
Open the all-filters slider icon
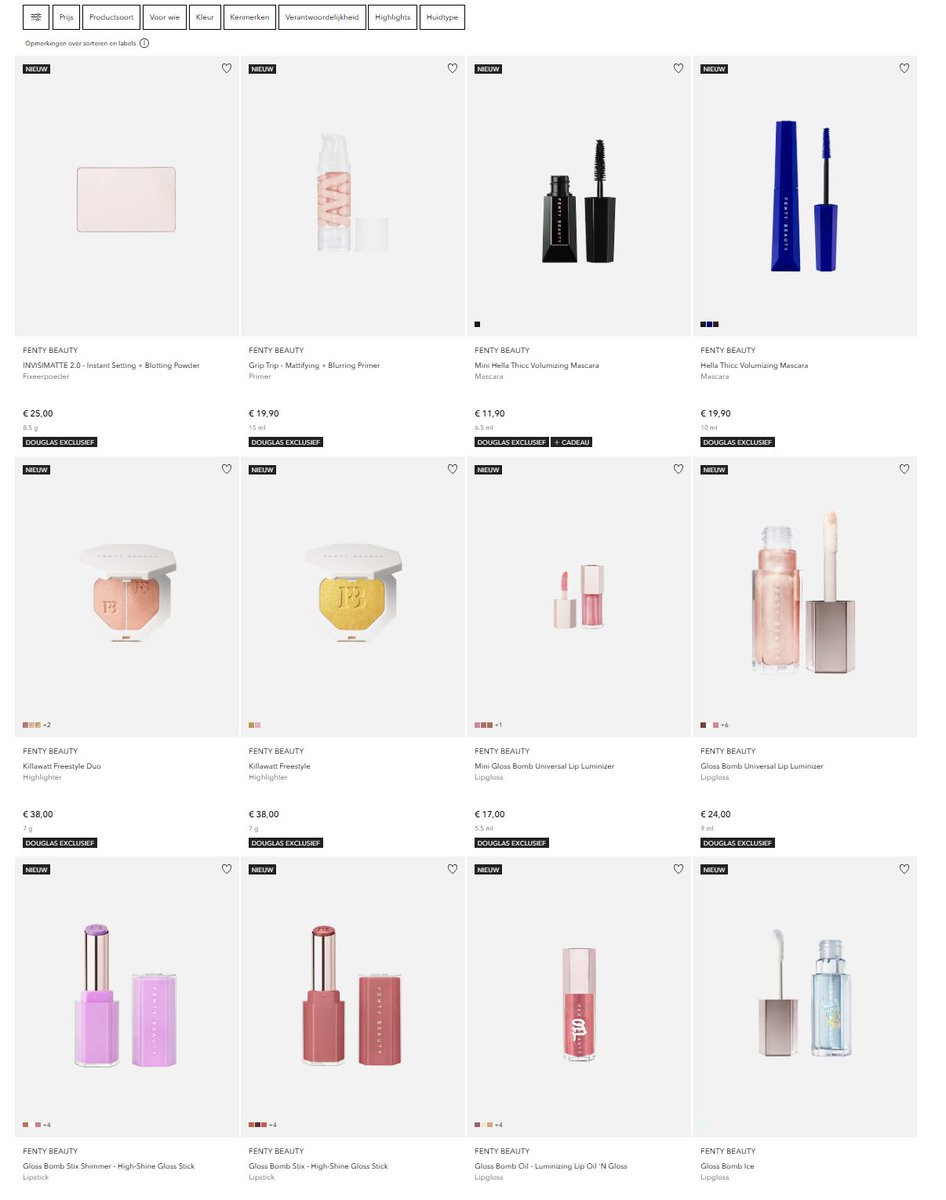pyautogui.click(x=36, y=17)
